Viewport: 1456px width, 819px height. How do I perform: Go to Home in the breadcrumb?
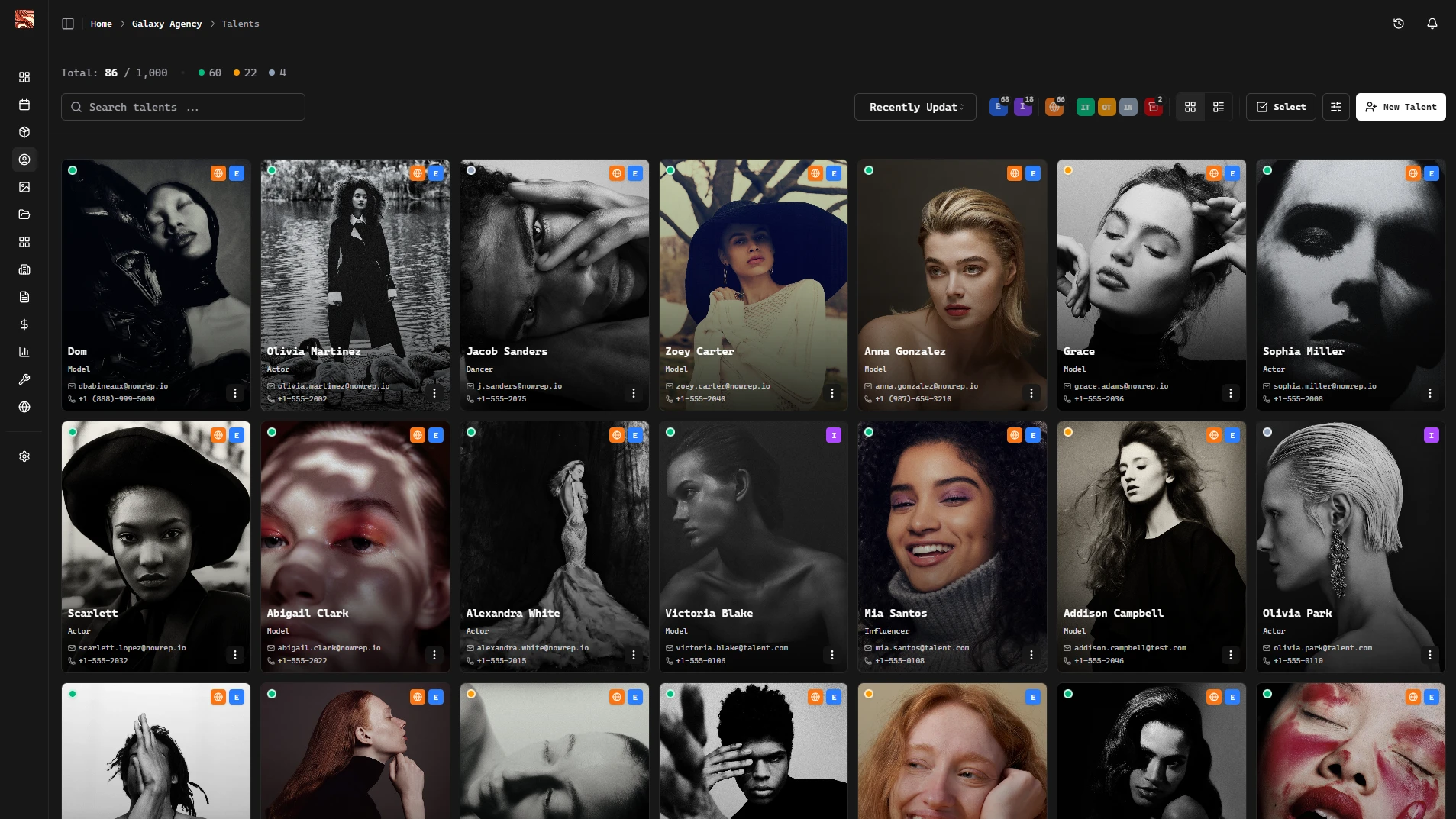tap(101, 24)
